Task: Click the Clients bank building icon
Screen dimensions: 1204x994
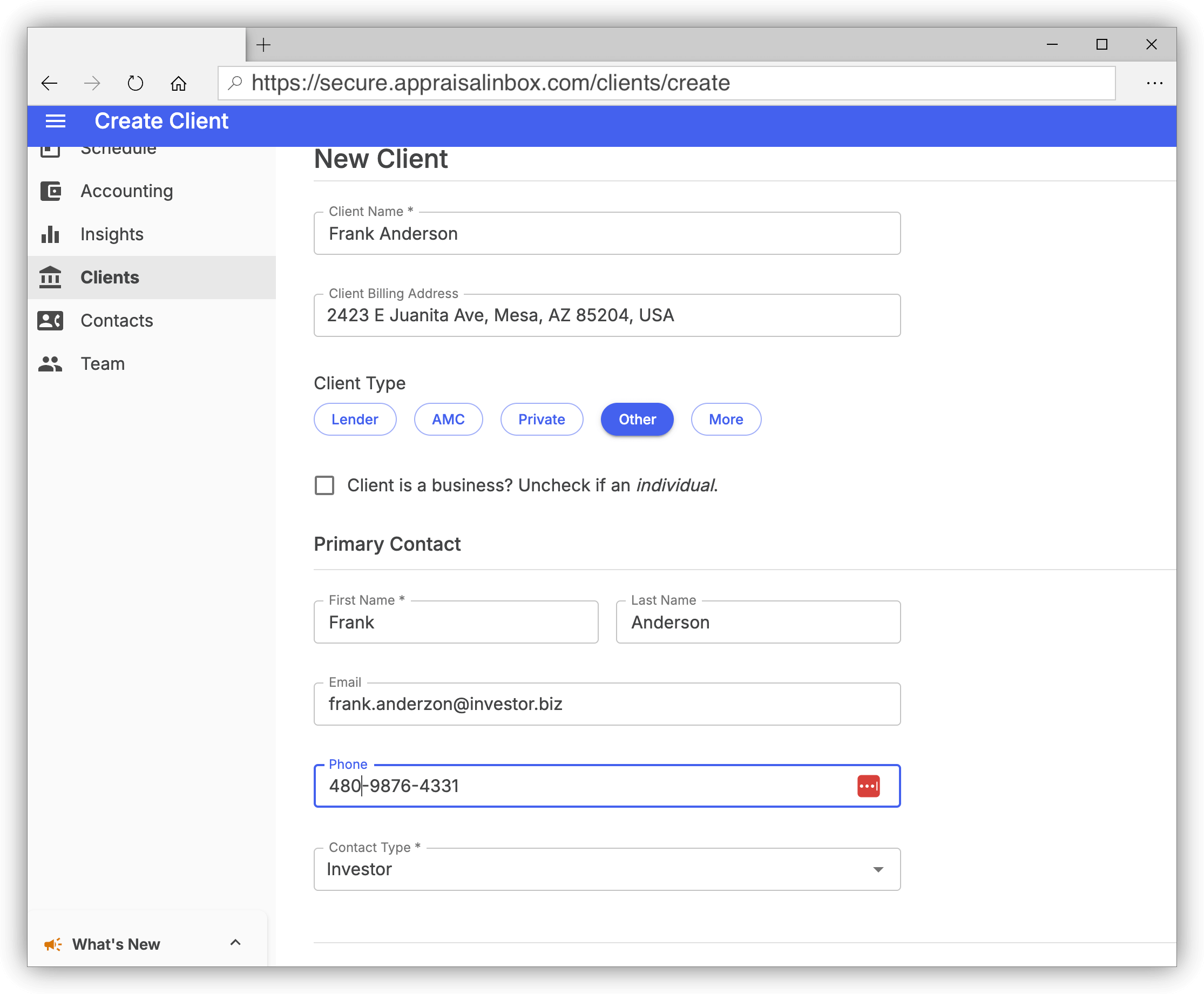Action: (50, 277)
